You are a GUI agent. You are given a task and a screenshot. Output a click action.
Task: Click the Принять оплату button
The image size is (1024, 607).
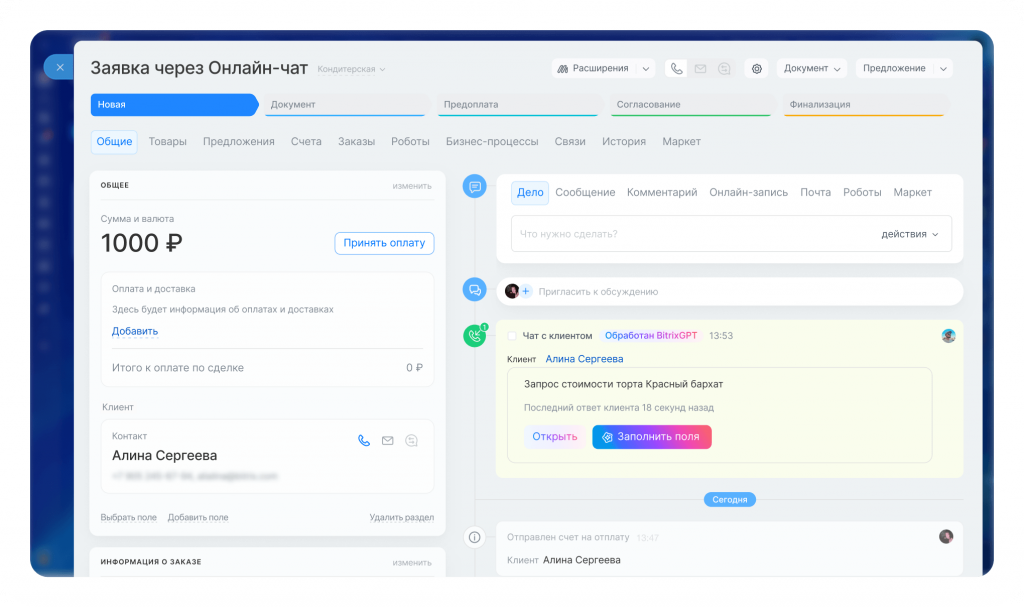point(384,243)
